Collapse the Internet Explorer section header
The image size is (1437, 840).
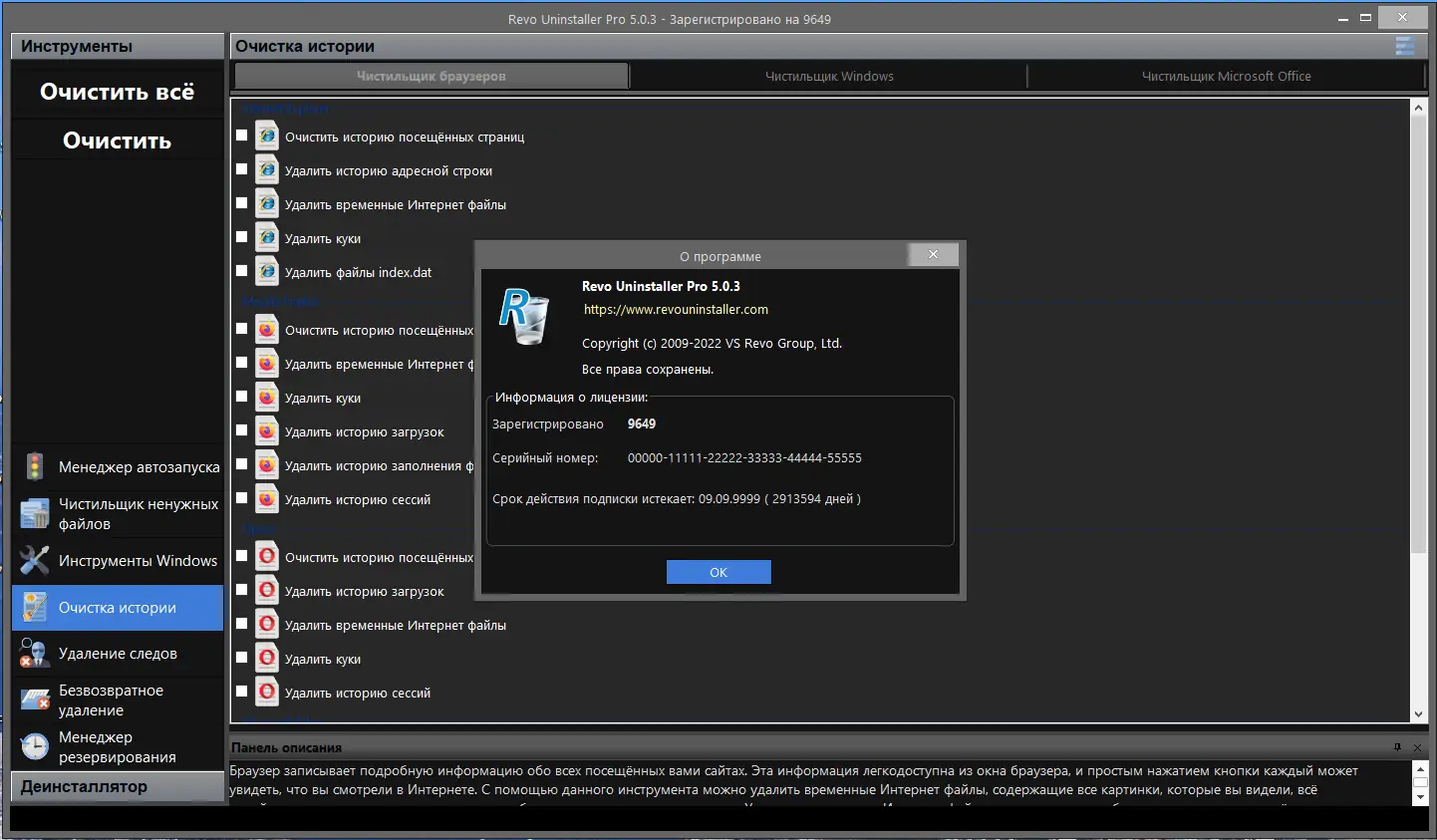[286, 109]
